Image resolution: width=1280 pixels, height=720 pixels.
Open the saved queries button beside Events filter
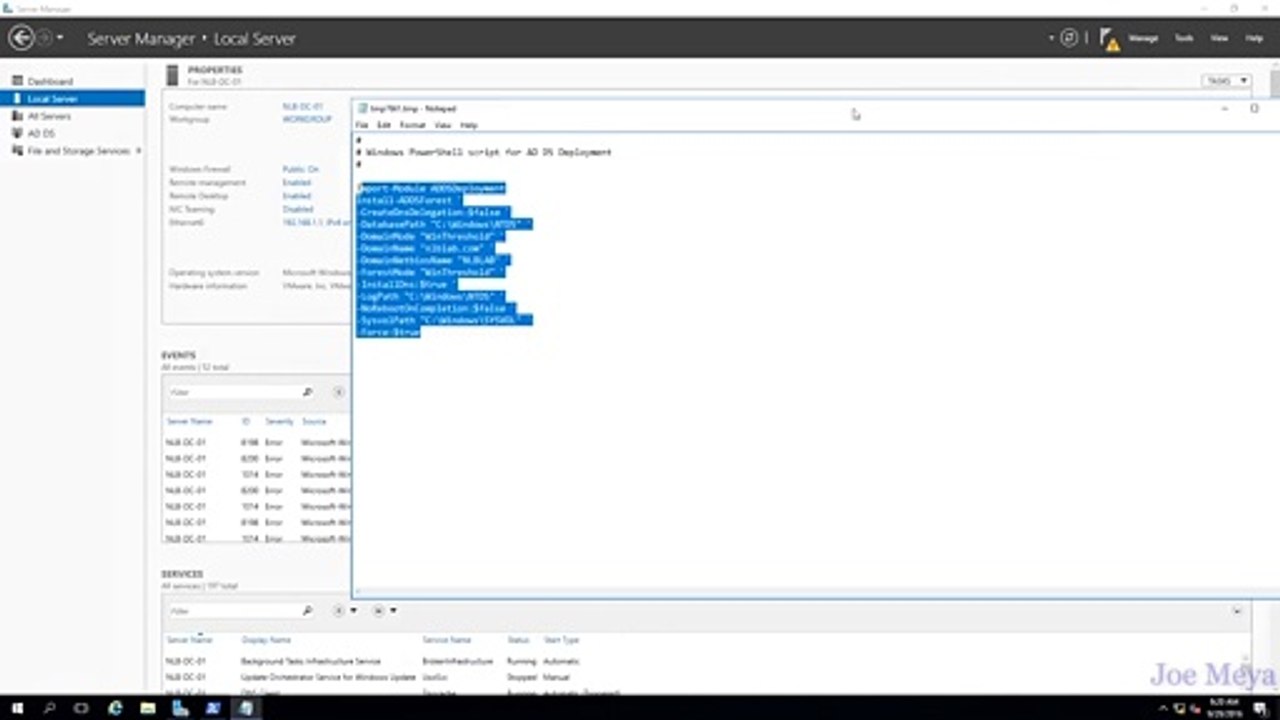coord(340,392)
